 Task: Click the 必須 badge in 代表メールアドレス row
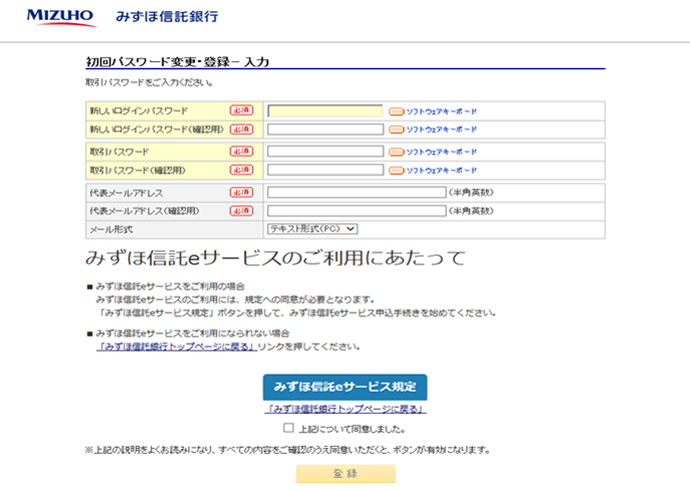pos(242,192)
